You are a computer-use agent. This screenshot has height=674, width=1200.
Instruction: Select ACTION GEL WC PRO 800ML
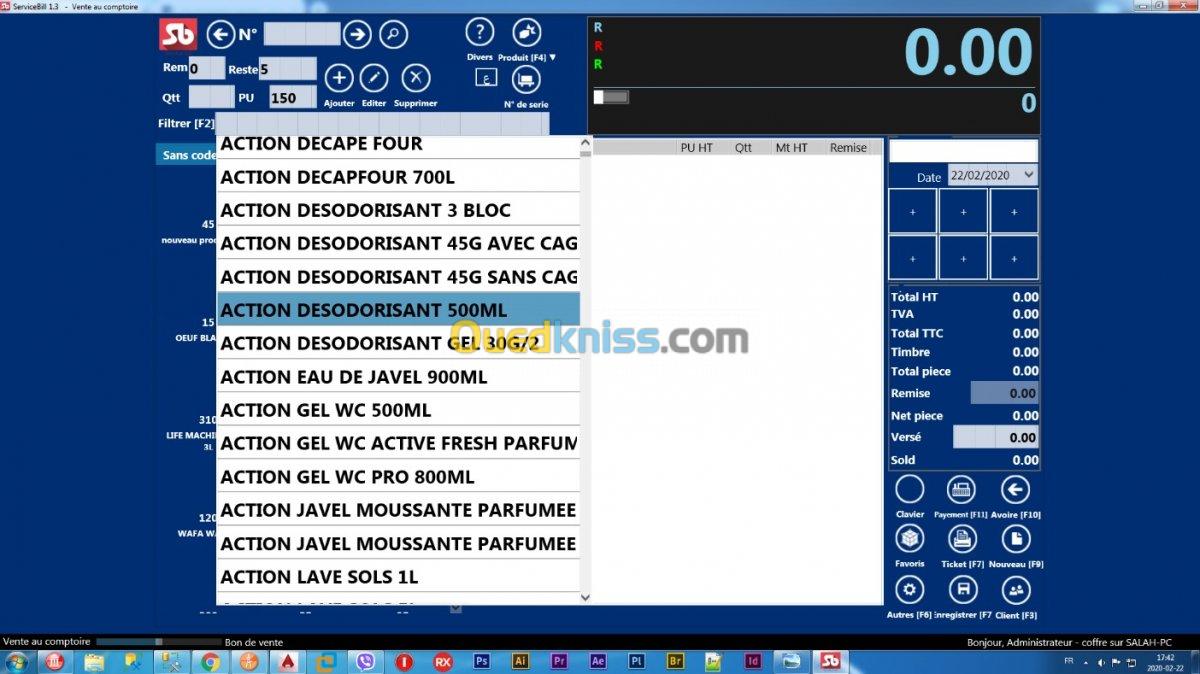point(398,477)
